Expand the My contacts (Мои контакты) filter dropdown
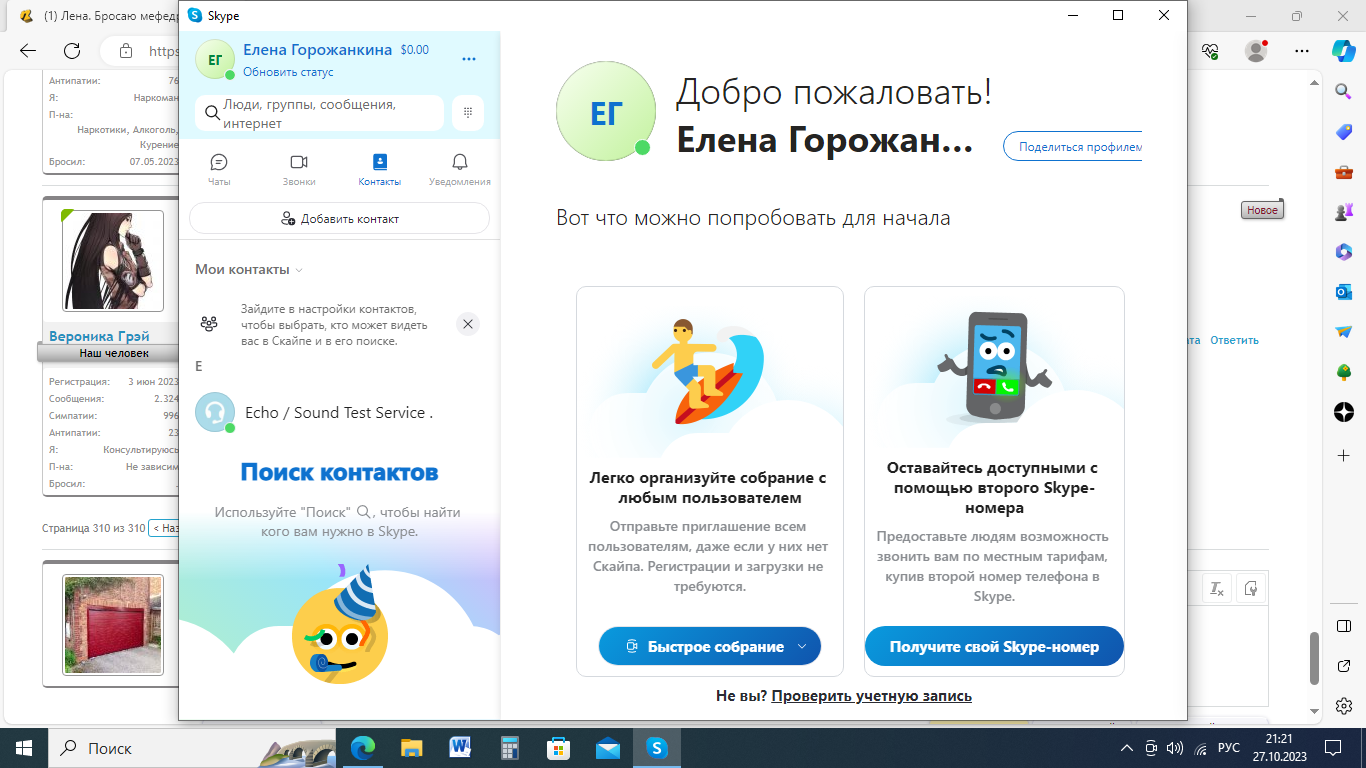1366x768 pixels. point(249,269)
